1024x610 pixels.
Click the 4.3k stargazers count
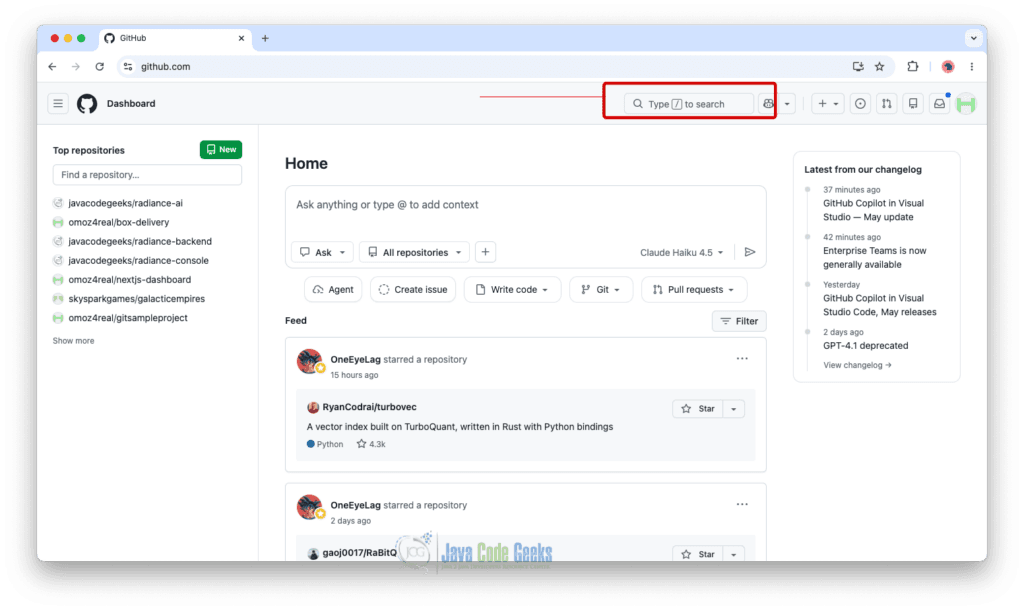pyautogui.click(x=371, y=444)
